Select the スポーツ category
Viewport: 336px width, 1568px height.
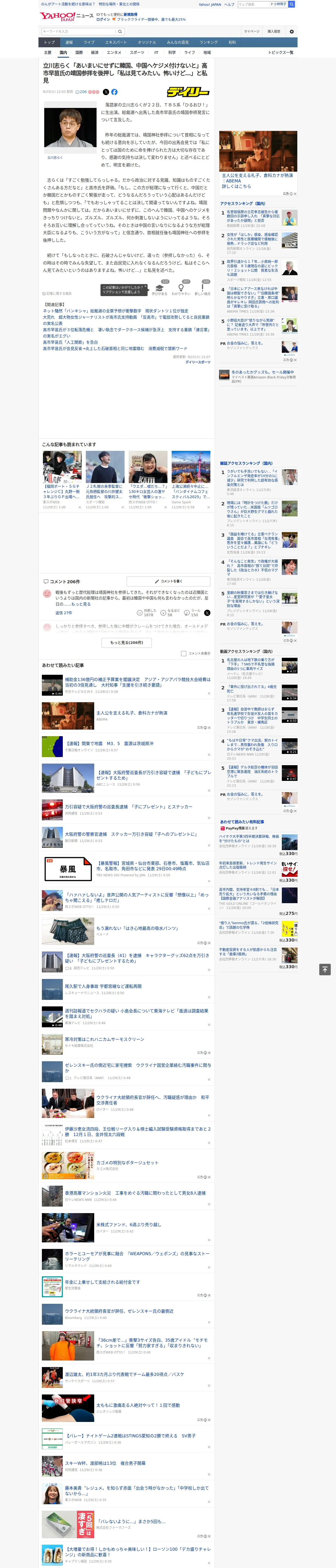coord(137,52)
